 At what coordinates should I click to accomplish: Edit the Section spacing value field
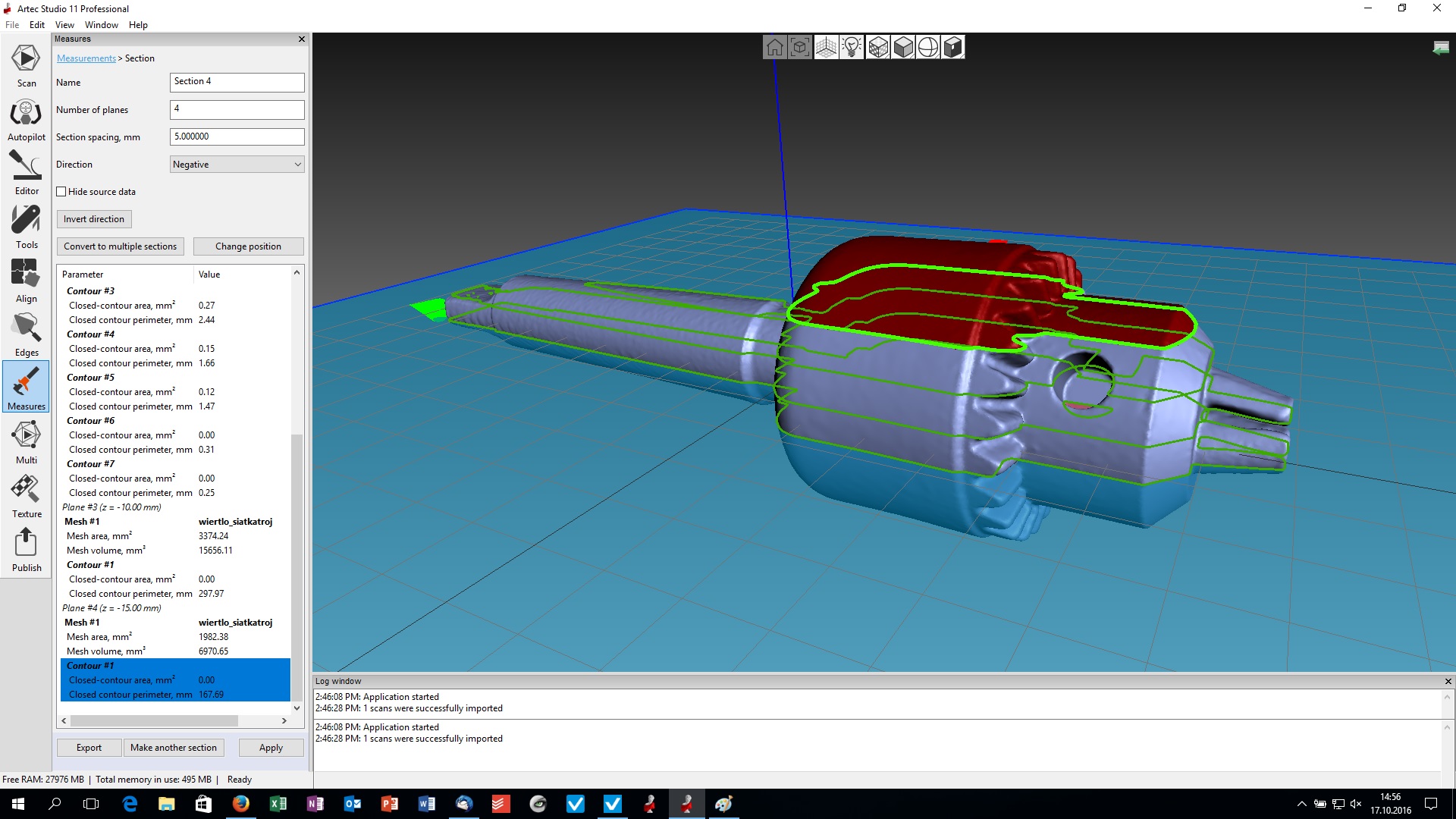coord(237,136)
